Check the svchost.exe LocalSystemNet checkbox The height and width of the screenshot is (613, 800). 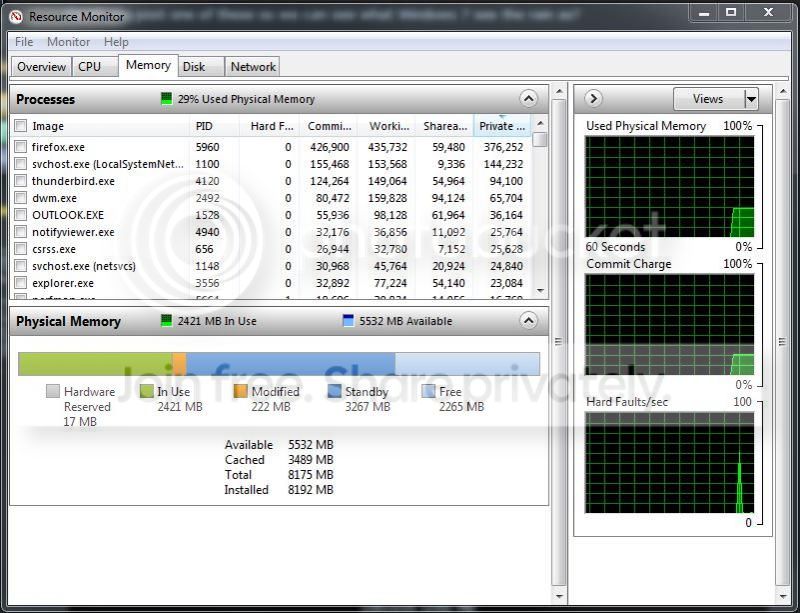click(x=20, y=164)
